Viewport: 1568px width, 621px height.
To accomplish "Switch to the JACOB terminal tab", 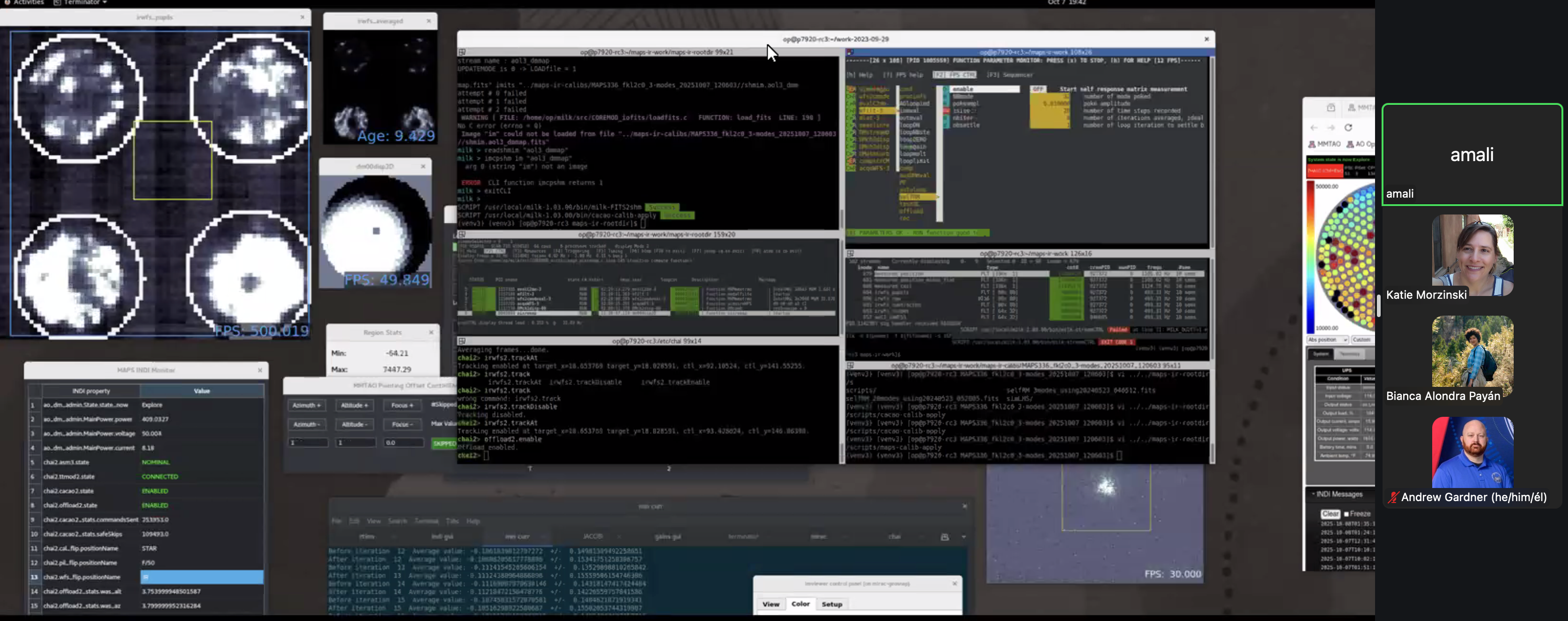I will click(x=593, y=536).
